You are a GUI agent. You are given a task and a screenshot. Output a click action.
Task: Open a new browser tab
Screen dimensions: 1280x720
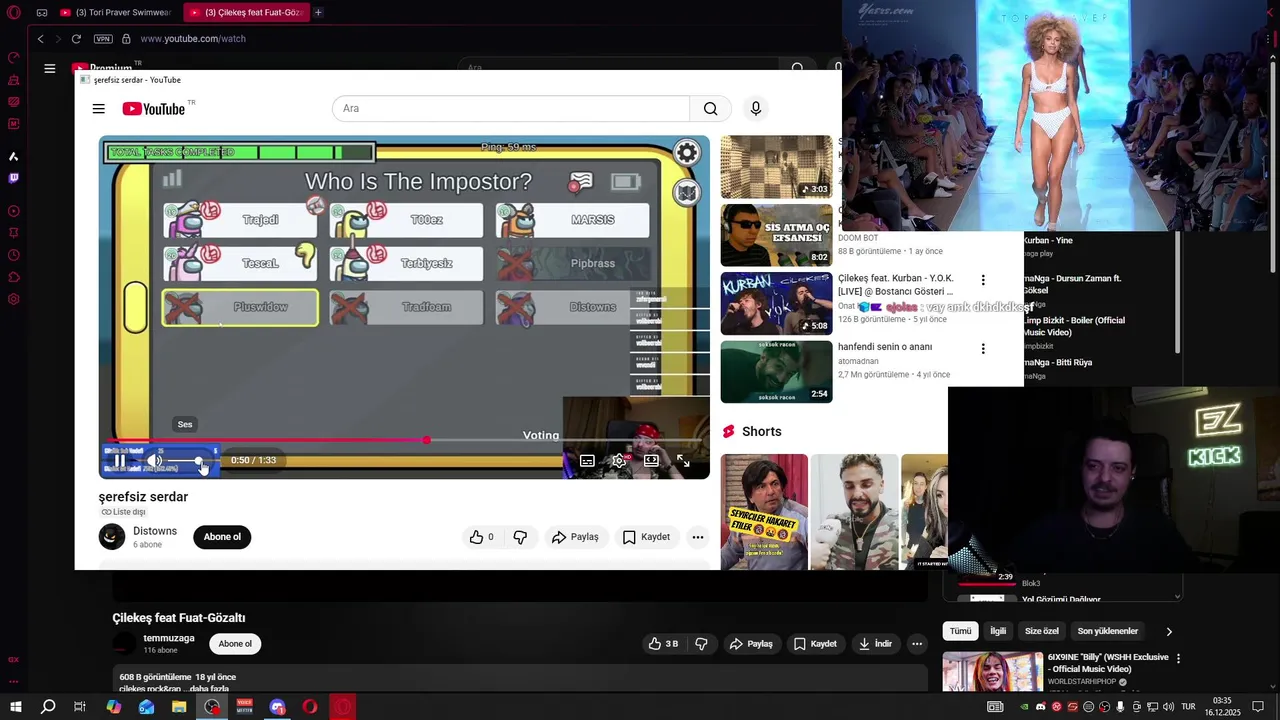tap(318, 13)
